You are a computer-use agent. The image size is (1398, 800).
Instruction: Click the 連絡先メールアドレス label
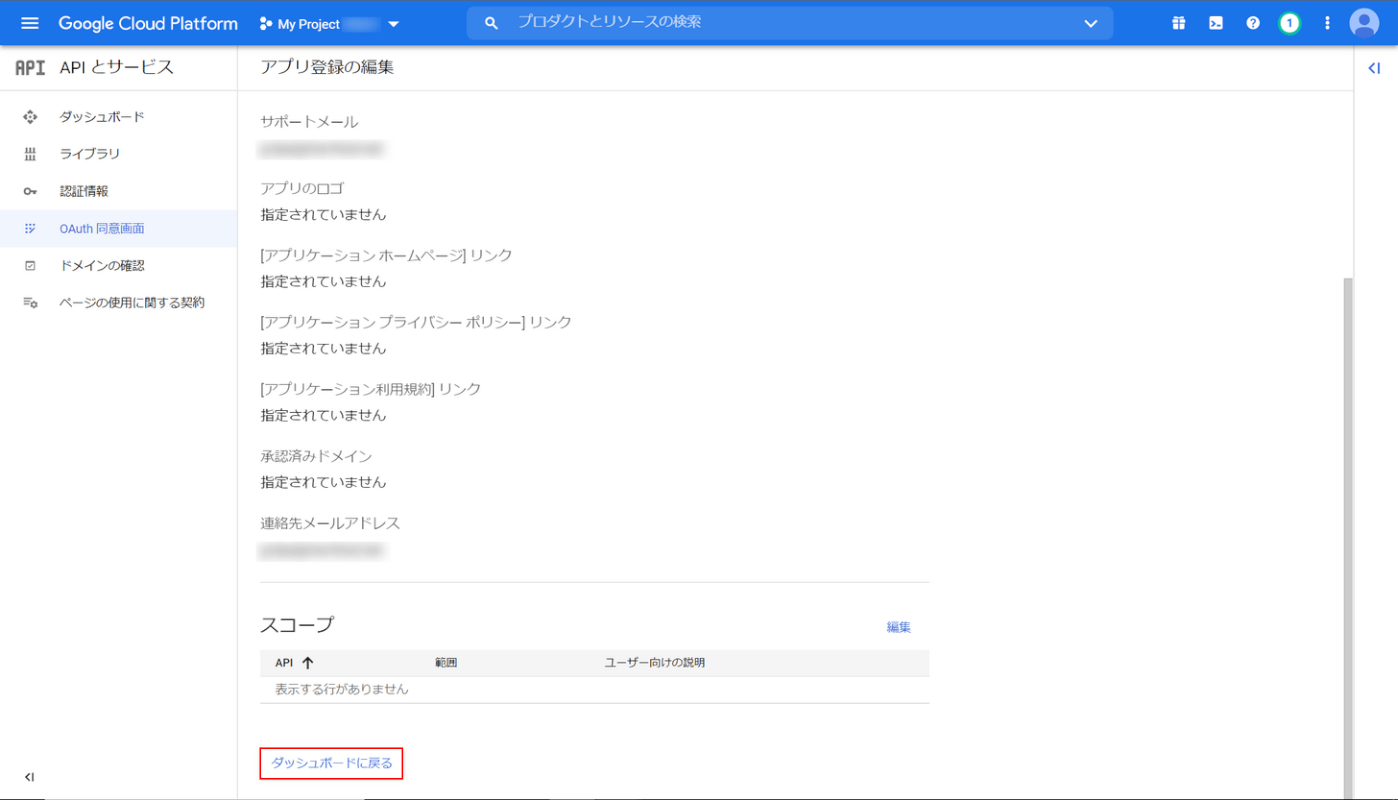click(x=330, y=523)
